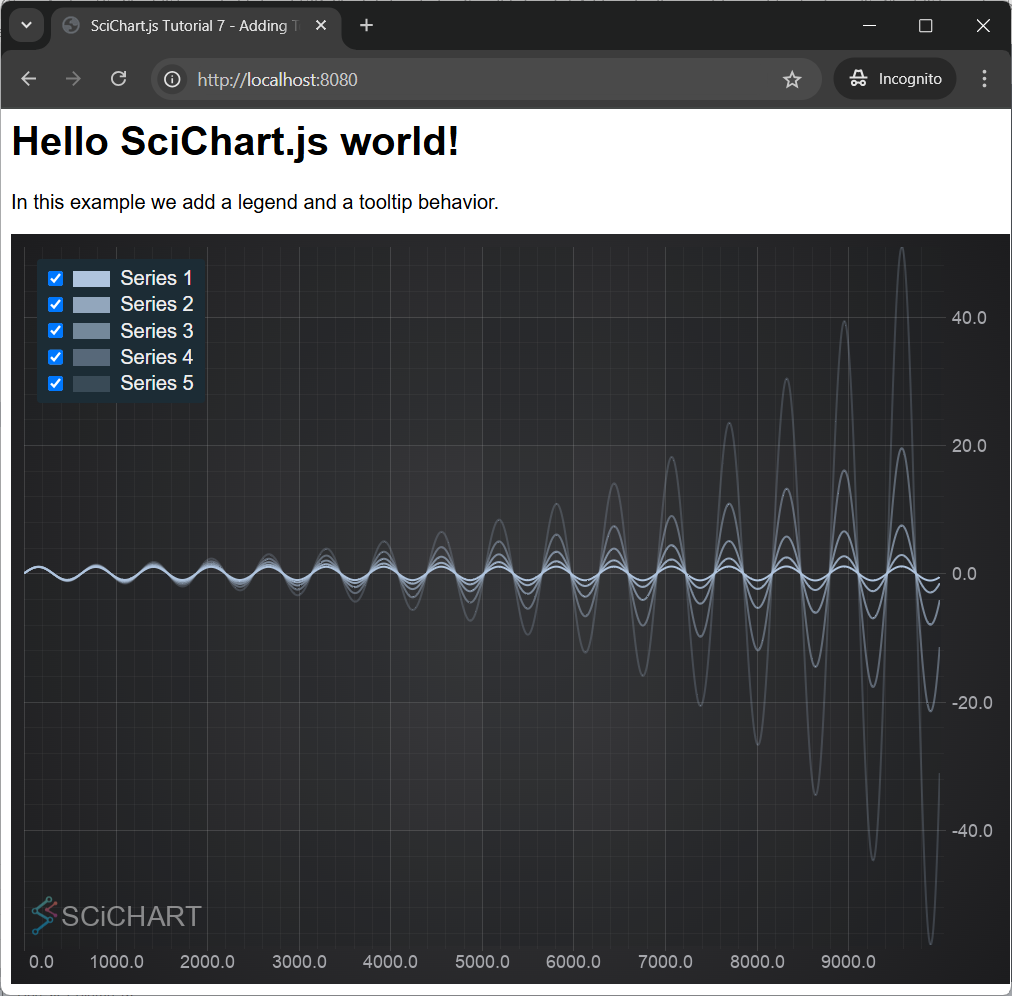Click the Incognito profile button
This screenshot has height=996, width=1012.
tap(895, 79)
